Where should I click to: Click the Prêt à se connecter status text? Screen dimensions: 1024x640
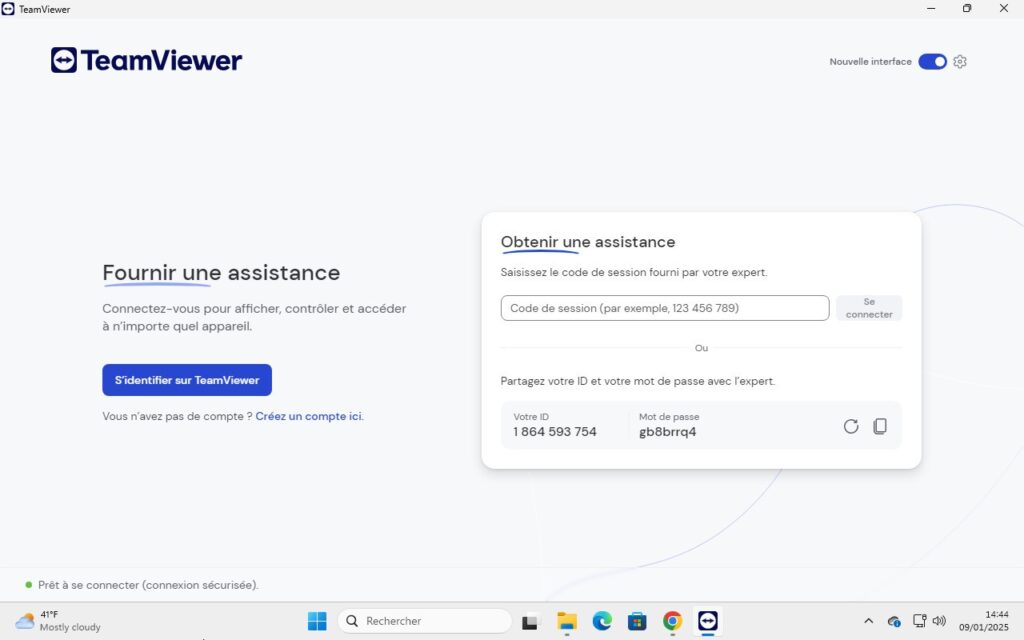point(148,585)
